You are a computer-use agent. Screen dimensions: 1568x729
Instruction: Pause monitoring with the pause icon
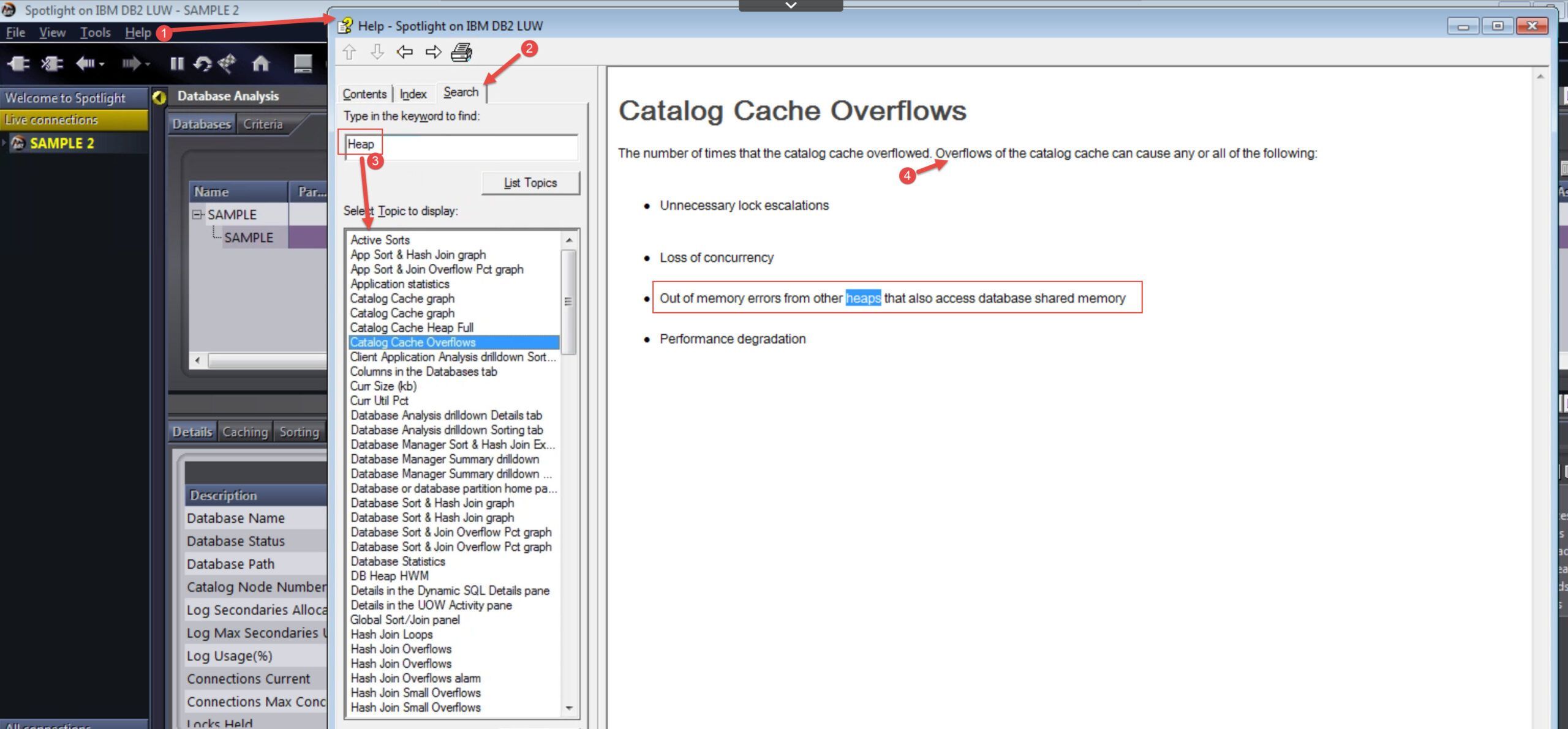177,63
